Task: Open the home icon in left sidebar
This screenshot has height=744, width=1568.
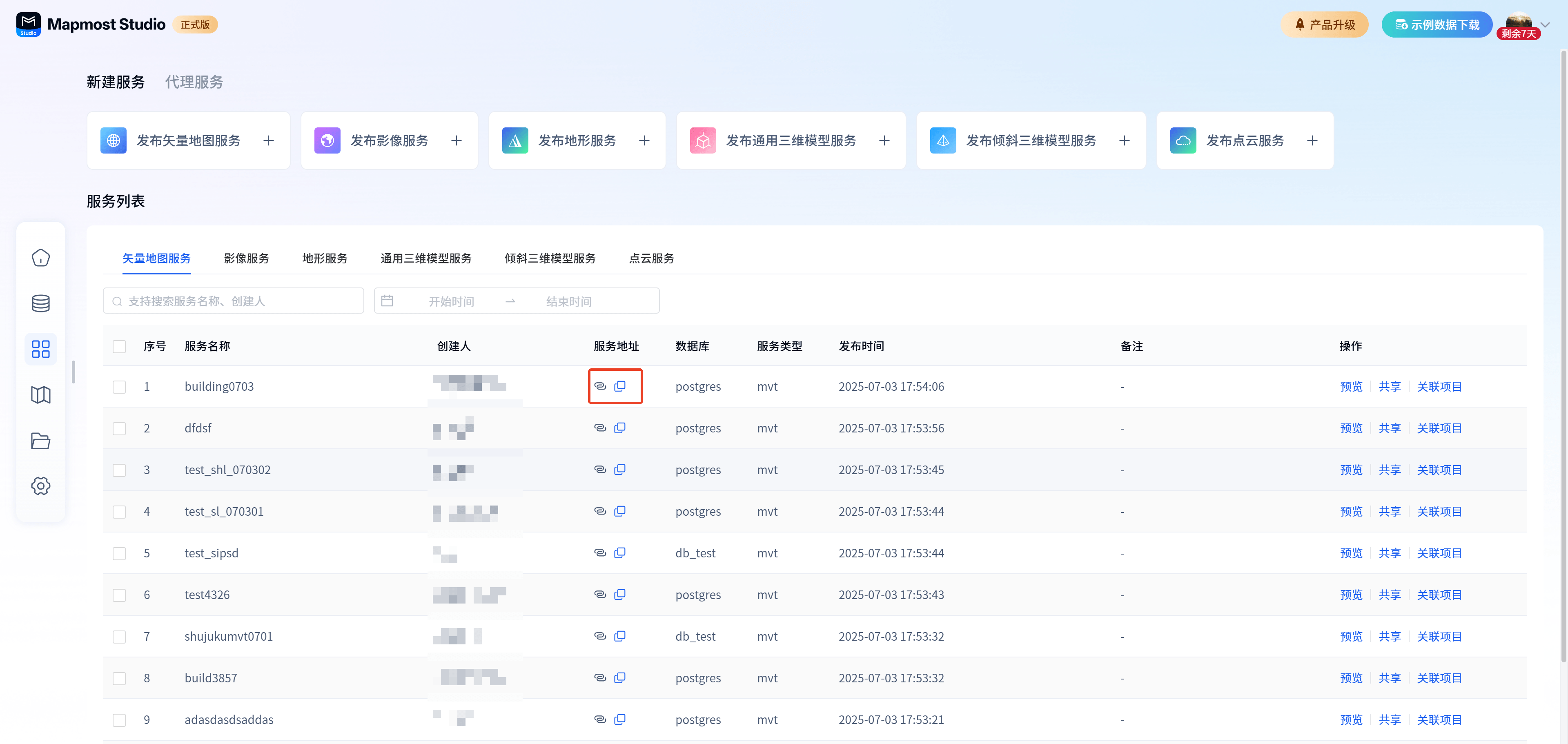Action: click(x=41, y=258)
